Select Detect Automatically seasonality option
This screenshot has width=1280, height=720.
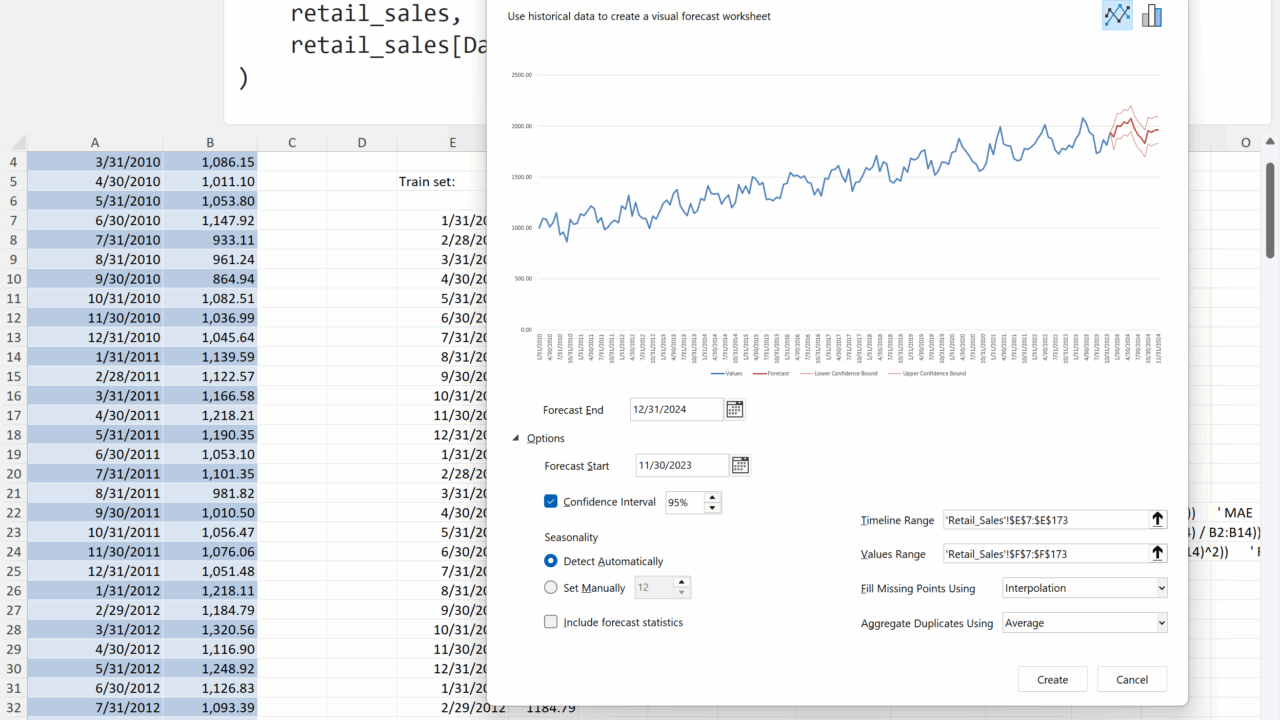[x=551, y=561]
